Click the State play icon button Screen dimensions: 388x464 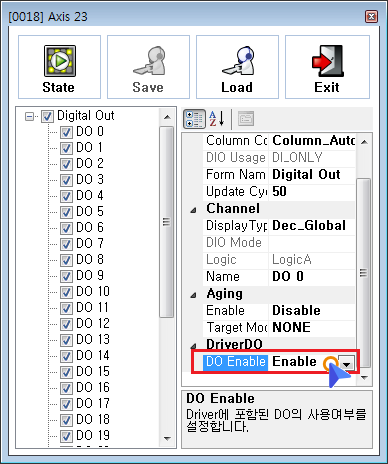59,67
